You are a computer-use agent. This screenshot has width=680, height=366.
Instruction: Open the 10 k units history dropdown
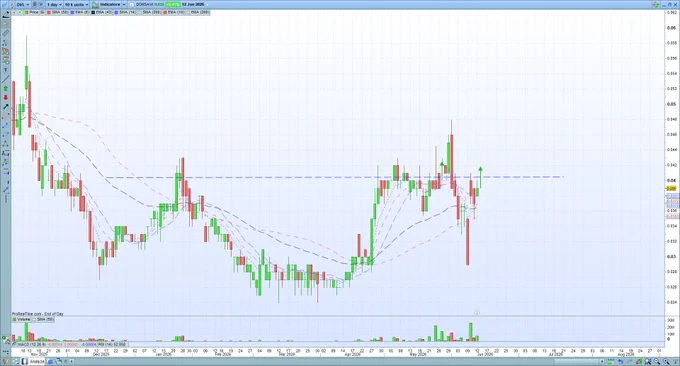[76, 4]
